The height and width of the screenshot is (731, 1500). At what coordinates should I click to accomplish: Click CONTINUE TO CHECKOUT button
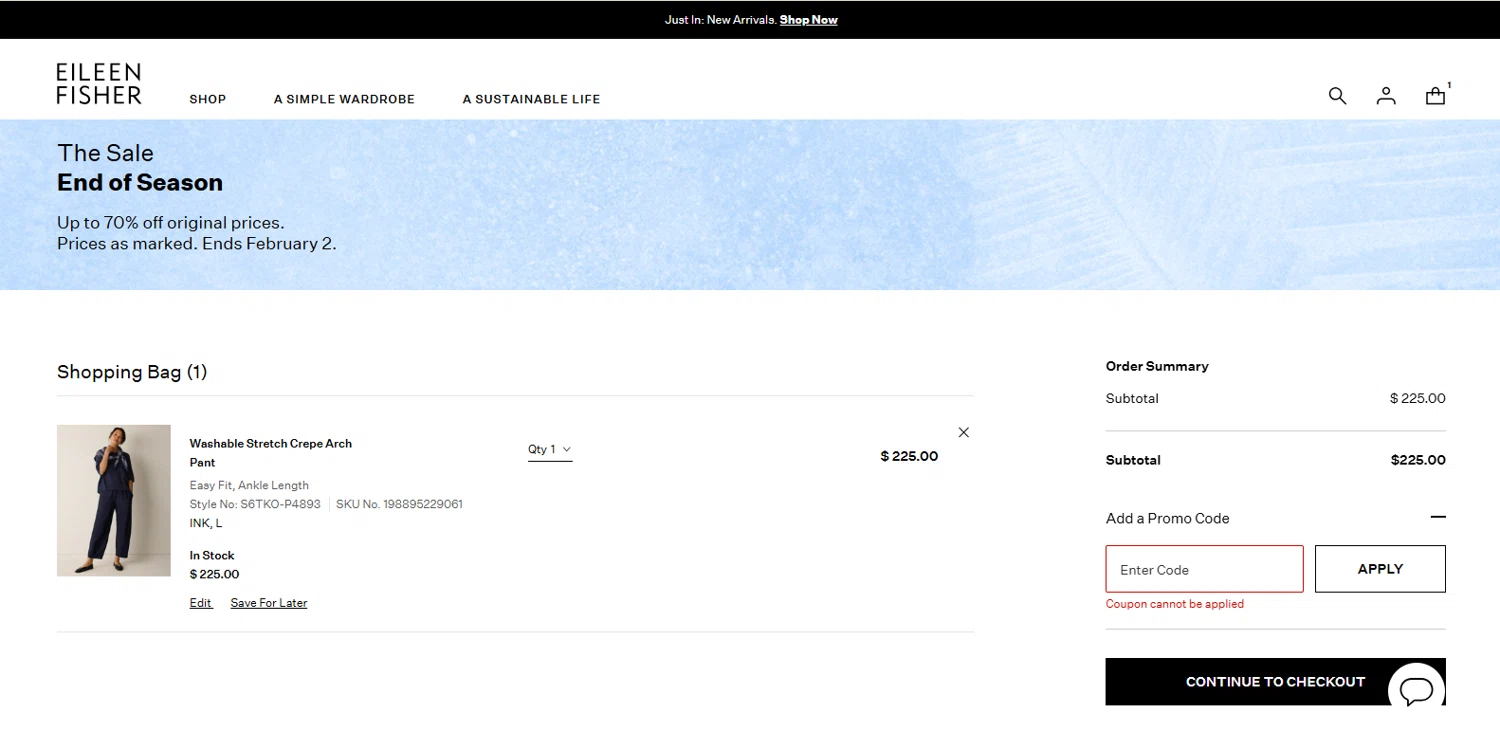(1275, 682)
